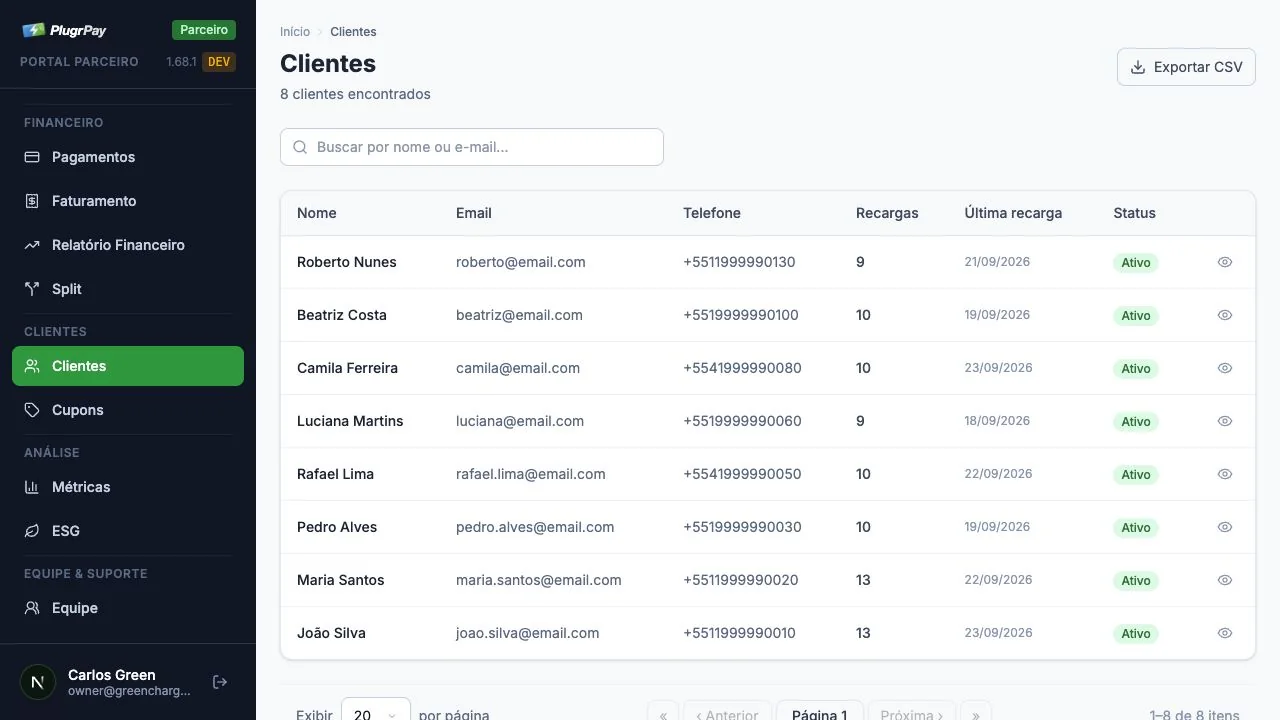
Task: View details of Camila Ferreira via eye icon
Action: [1225, 368]
